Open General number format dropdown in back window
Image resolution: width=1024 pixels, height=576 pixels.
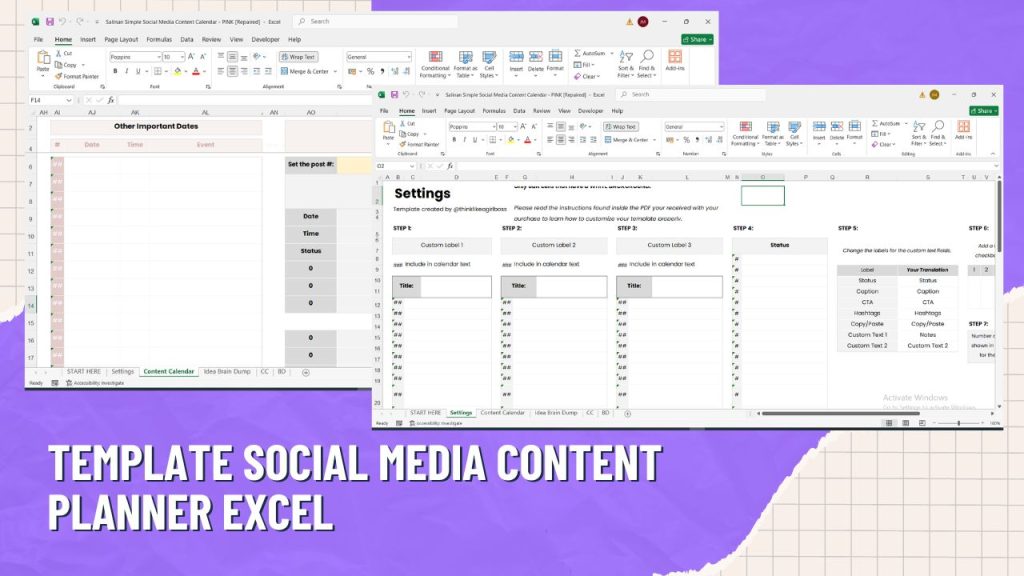(409, 57)
